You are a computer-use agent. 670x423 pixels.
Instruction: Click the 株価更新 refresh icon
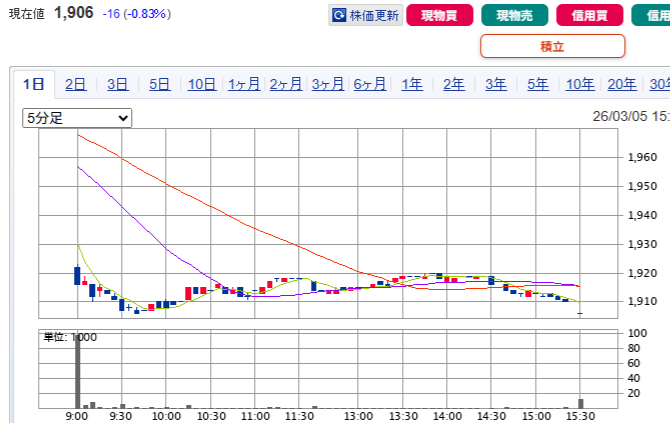click(x=340, y=16)
